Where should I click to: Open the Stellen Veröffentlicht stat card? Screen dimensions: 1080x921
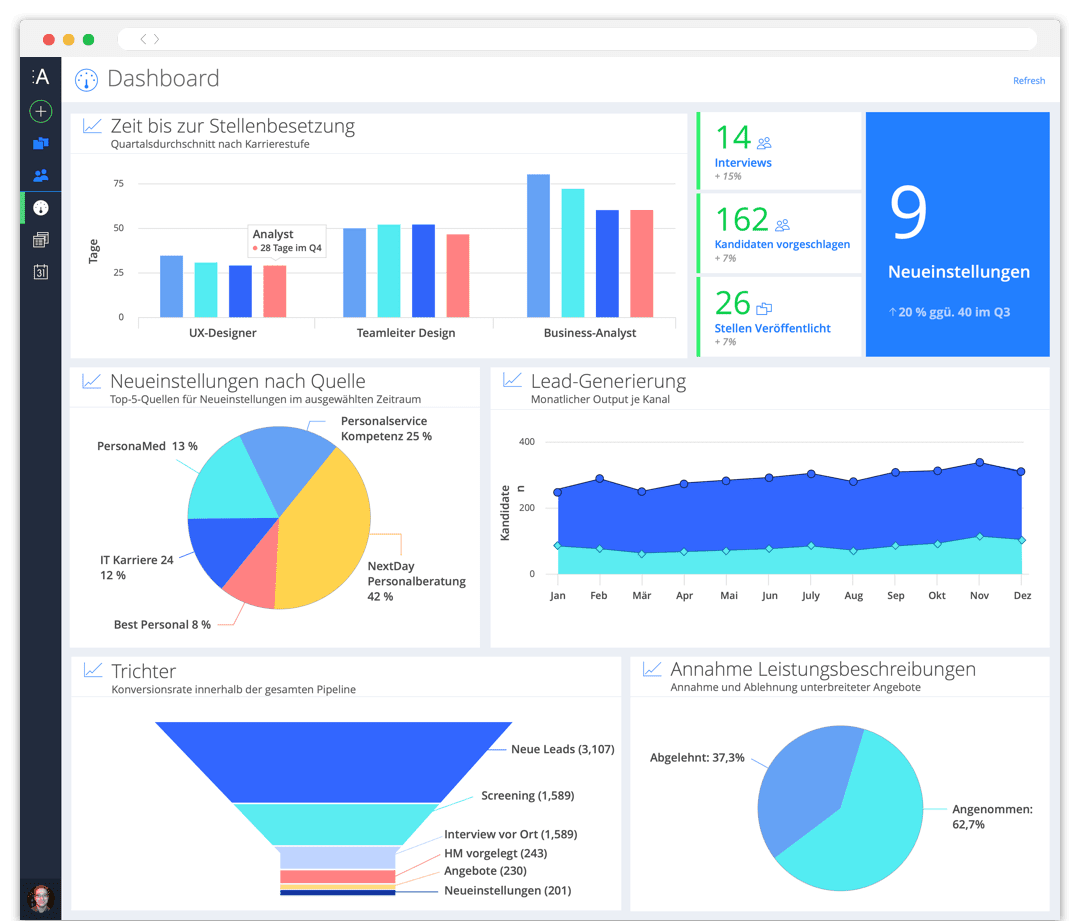pyautogui.click(x=779, y=317)
